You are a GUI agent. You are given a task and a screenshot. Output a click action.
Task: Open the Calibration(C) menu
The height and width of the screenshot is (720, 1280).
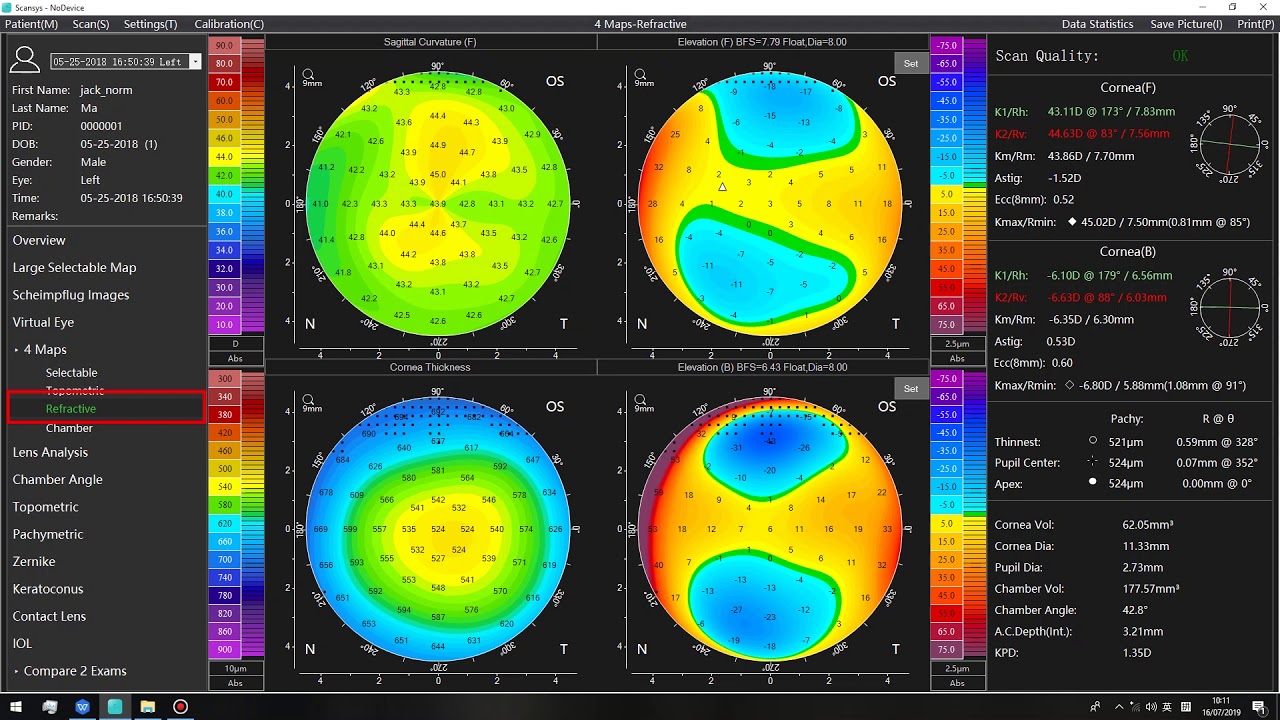[x=229, y=24]
